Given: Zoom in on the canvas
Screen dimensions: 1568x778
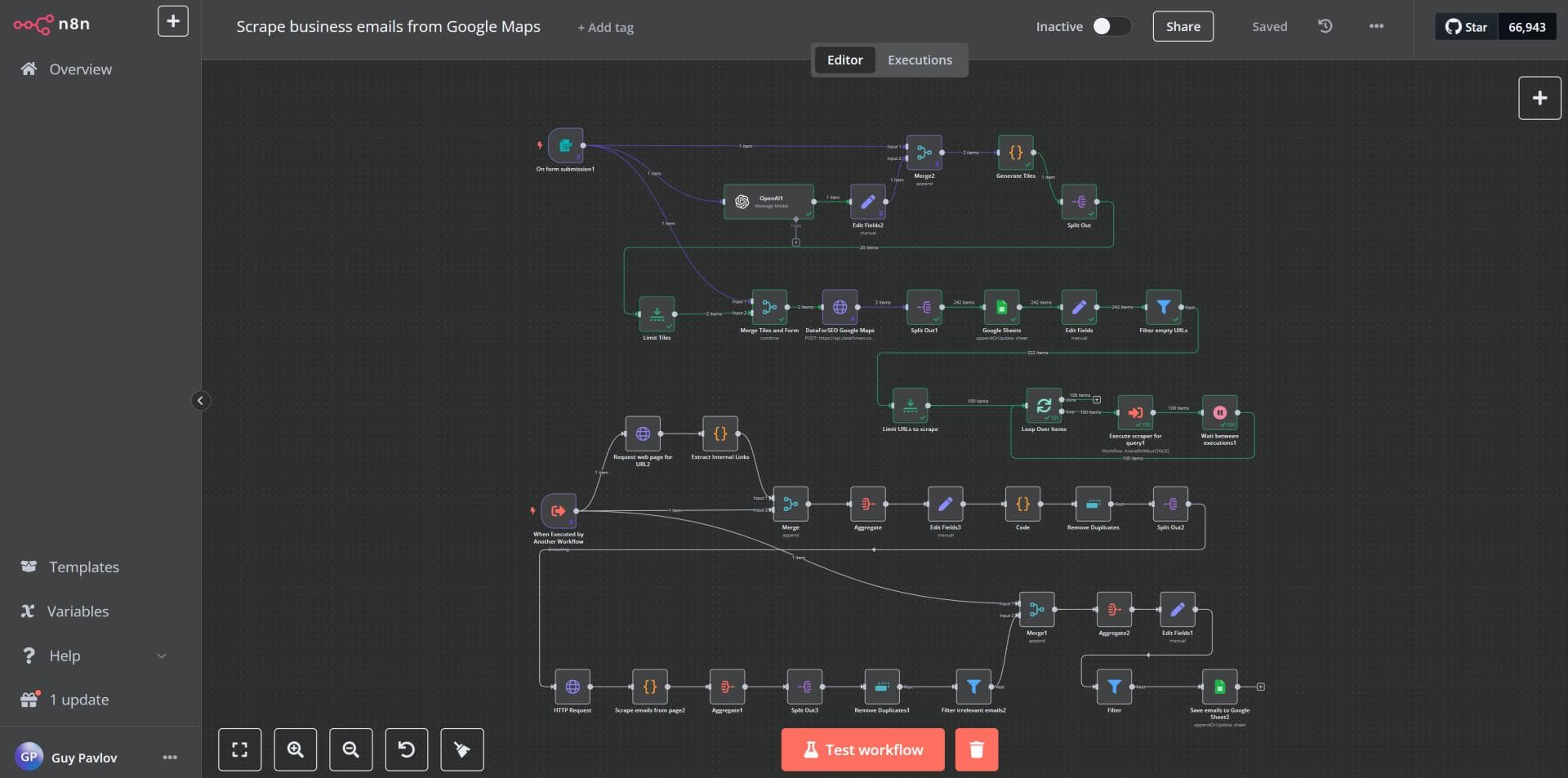Looking at the screenshot, I should click(x=295, y=749).
